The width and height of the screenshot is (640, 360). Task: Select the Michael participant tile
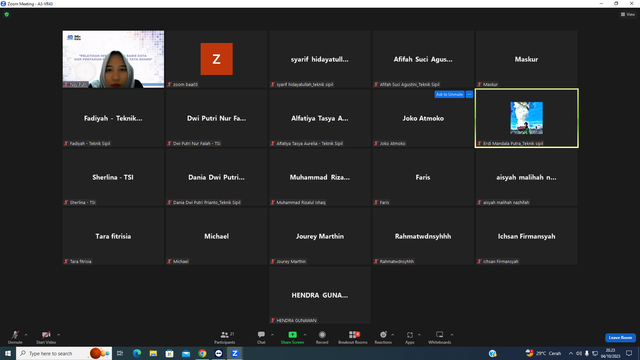coord(216,236)
